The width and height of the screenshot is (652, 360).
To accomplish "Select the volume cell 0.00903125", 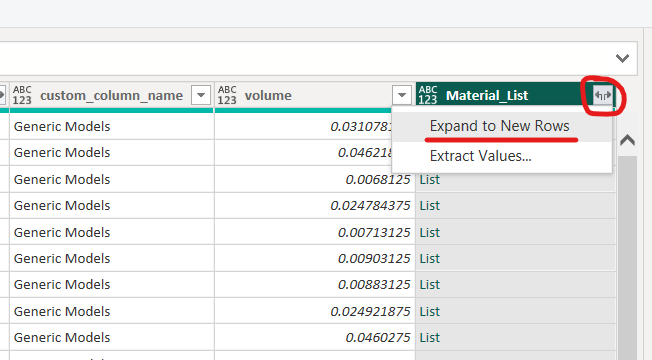I will click(315, 259).
